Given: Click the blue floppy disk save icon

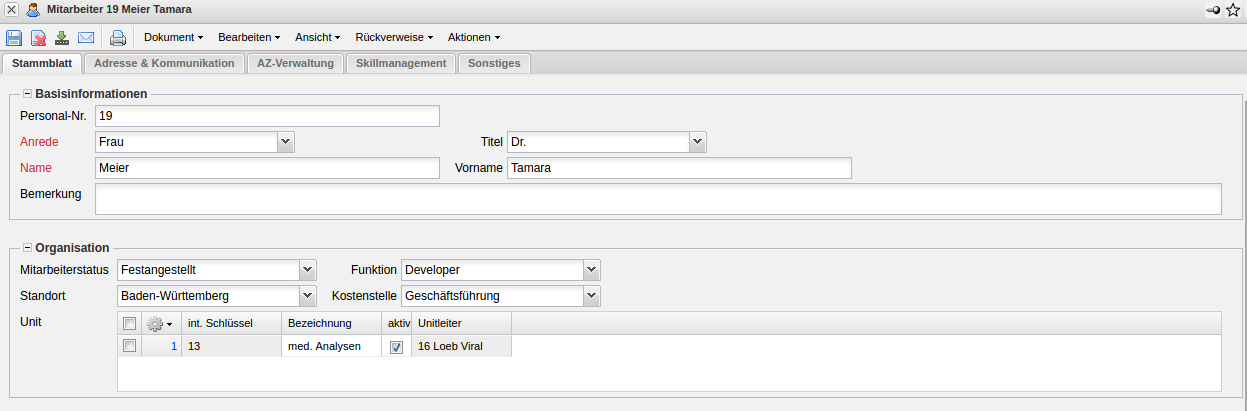Looking at the screenshot, I should point(14,38).
